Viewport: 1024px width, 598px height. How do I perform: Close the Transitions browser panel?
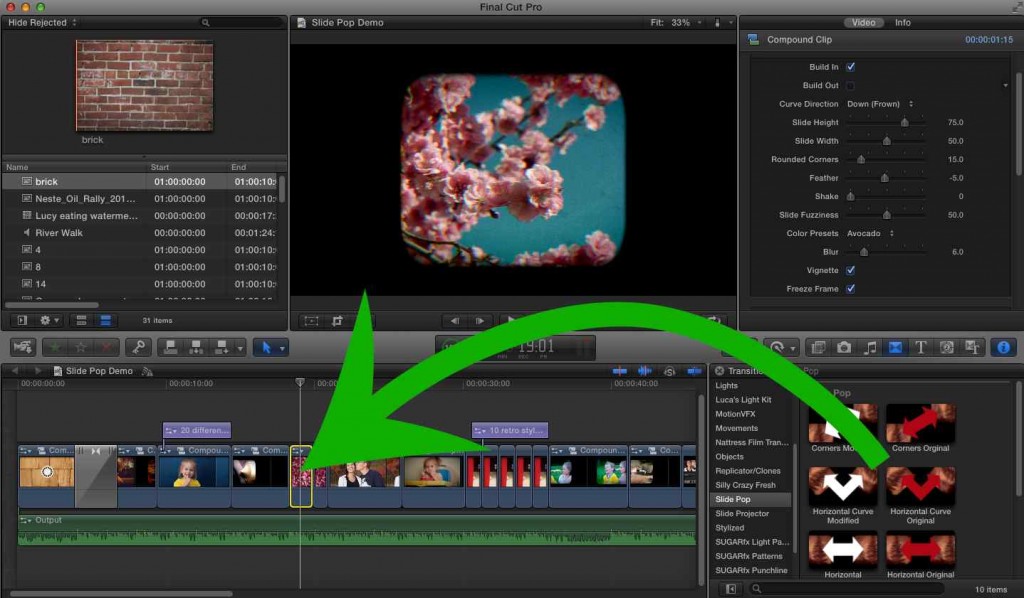point(719,371)
